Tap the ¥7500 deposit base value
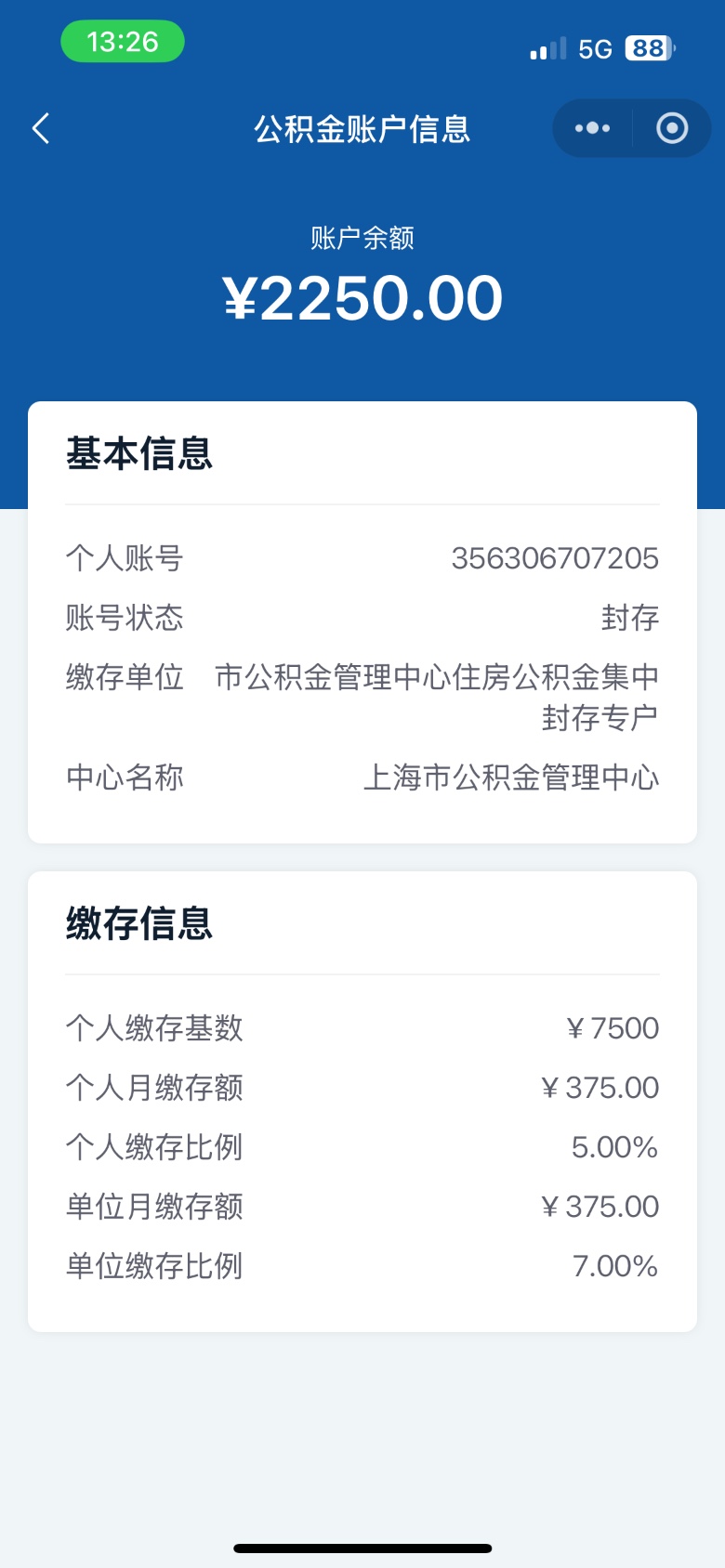 point(613,1028)
